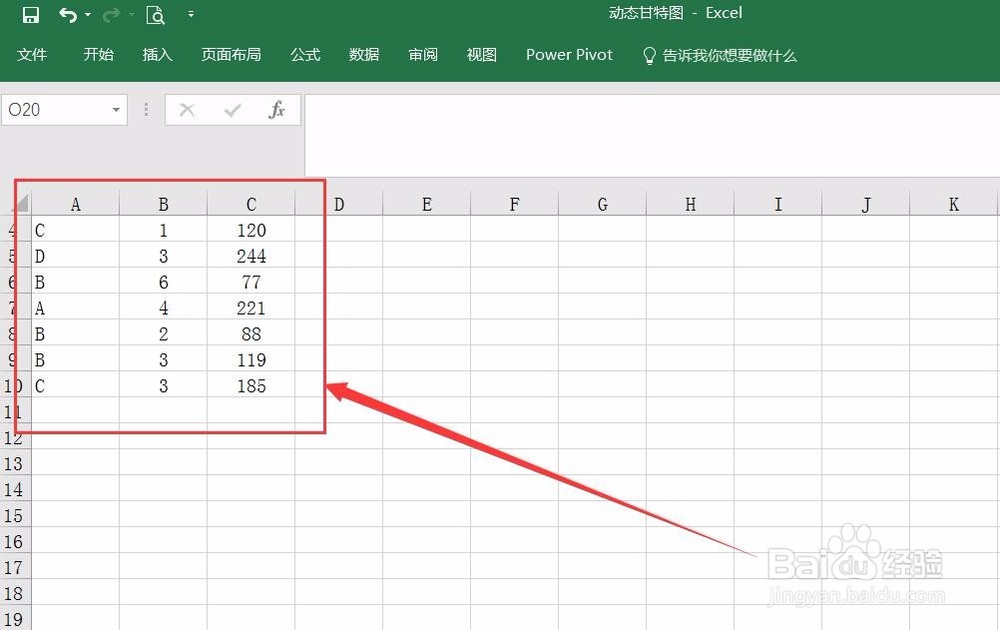Click the Enter checkmark near the formula bar
Image resolution: width=1000 pixels, height=630 pixels.
point(232,109)
